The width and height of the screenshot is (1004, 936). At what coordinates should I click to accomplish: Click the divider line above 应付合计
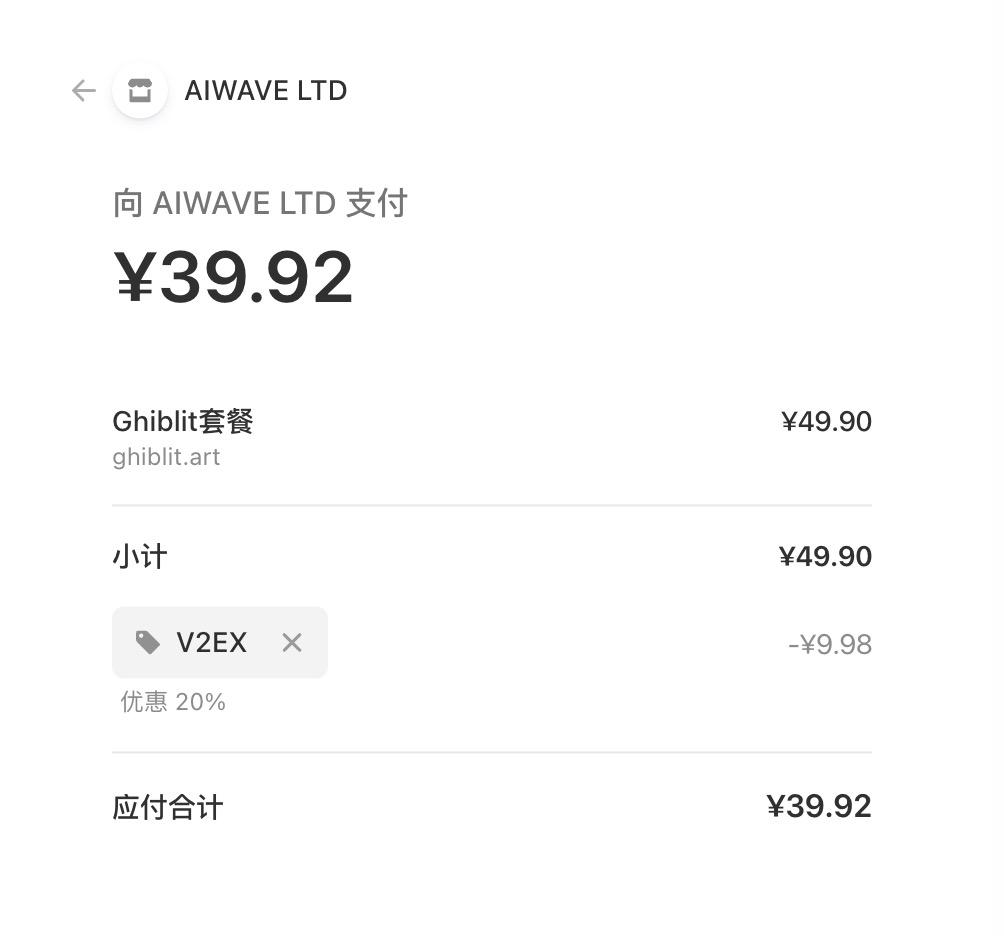point(492,751)
